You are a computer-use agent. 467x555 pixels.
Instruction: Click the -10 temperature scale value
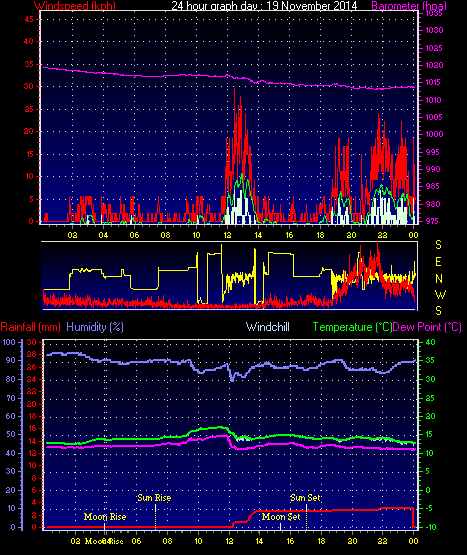tap(430, 527)
